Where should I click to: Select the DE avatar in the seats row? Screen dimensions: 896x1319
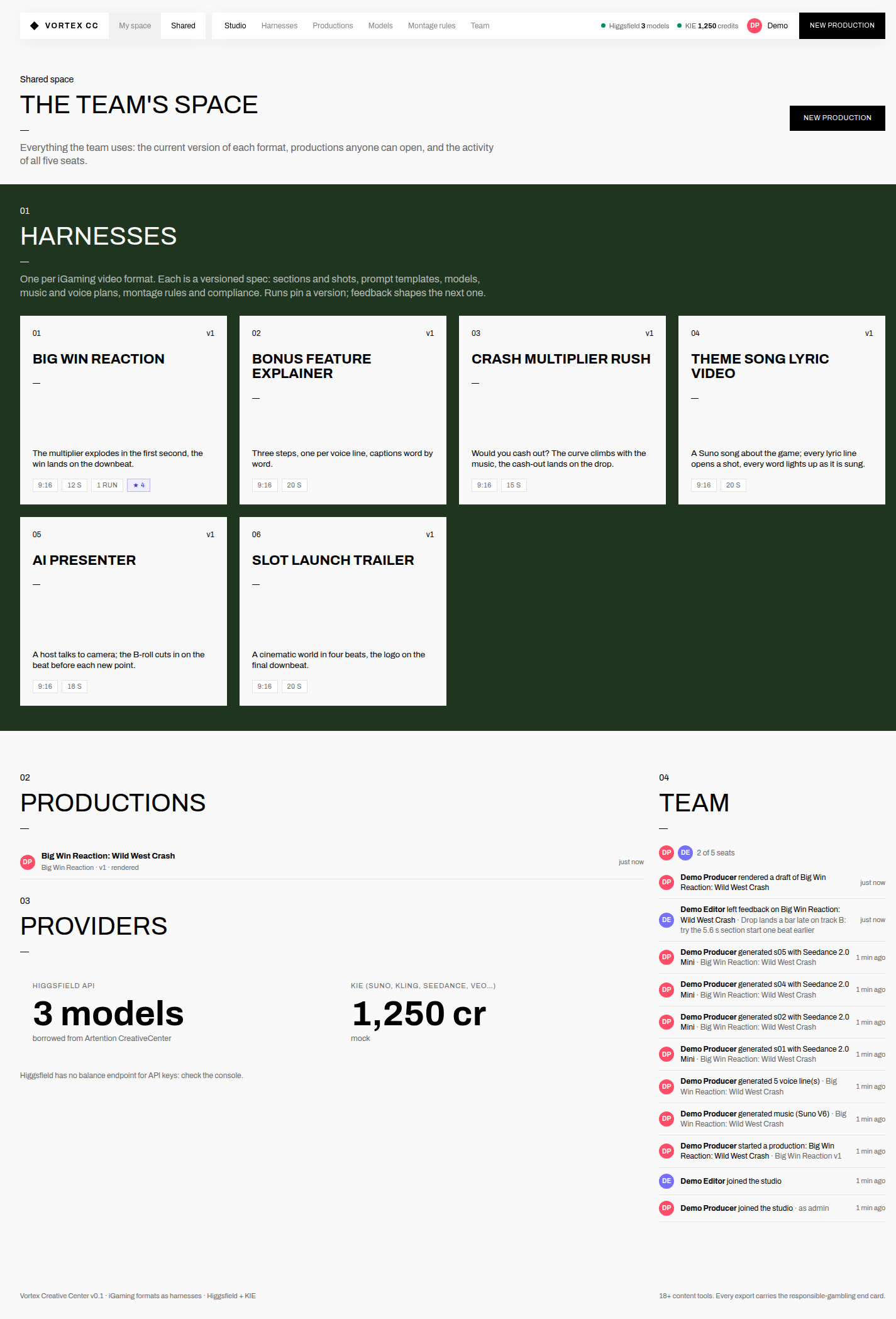pyautogui.click(x=685, y=853)
